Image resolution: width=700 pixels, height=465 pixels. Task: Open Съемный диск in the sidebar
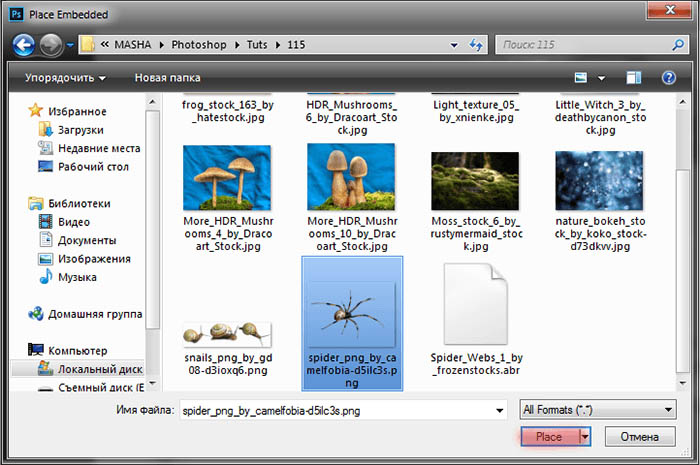pos(101,387)
